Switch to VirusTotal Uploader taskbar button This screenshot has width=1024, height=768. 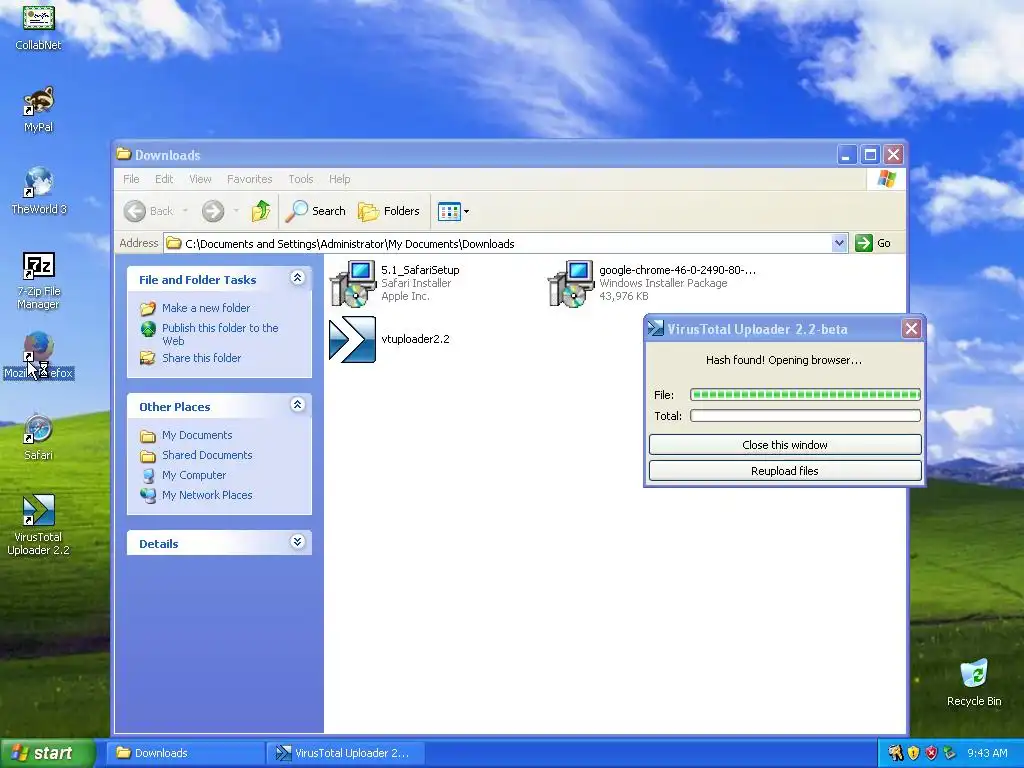[x=346, y=753]
